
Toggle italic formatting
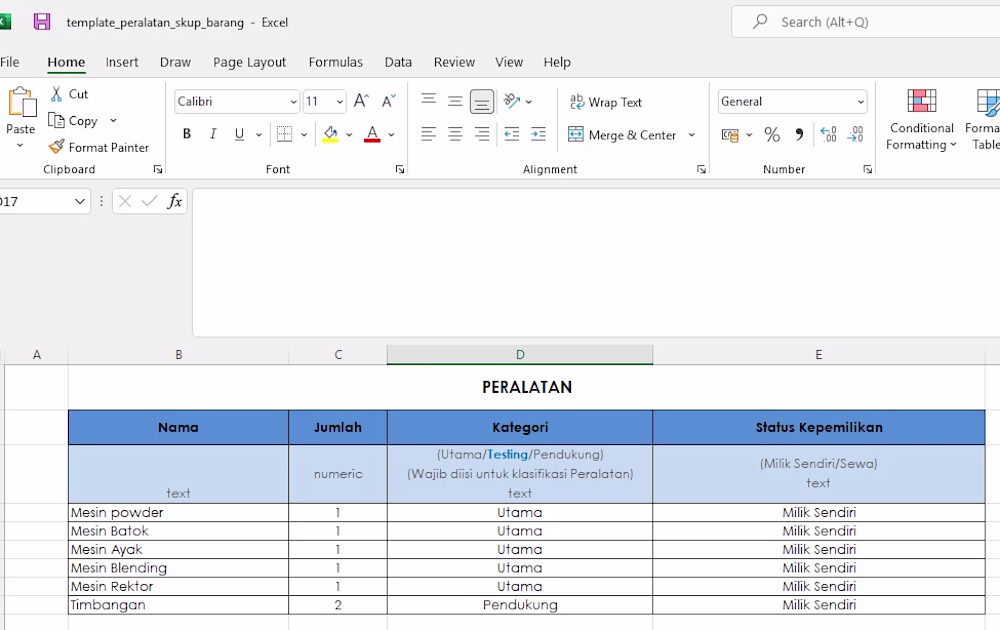pyautogui.click(x=212, y=134)
